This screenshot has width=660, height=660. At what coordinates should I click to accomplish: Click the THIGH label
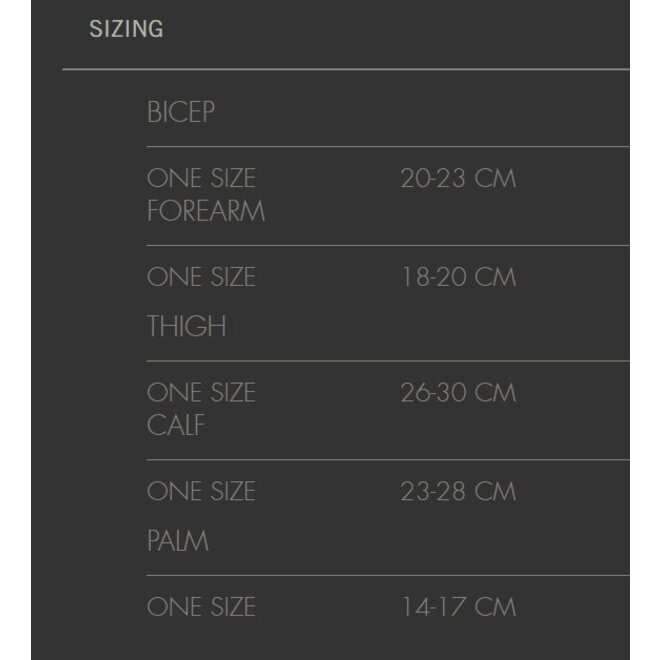tap(187, 326)
